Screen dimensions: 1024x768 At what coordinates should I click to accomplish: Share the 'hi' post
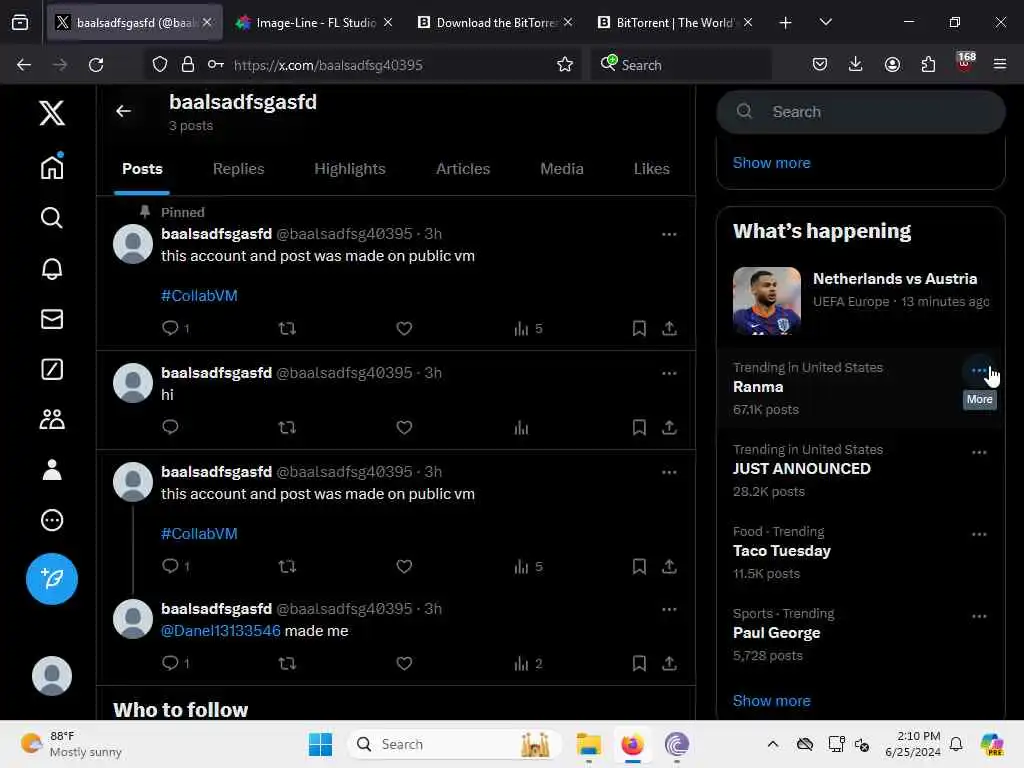[669, 427]
